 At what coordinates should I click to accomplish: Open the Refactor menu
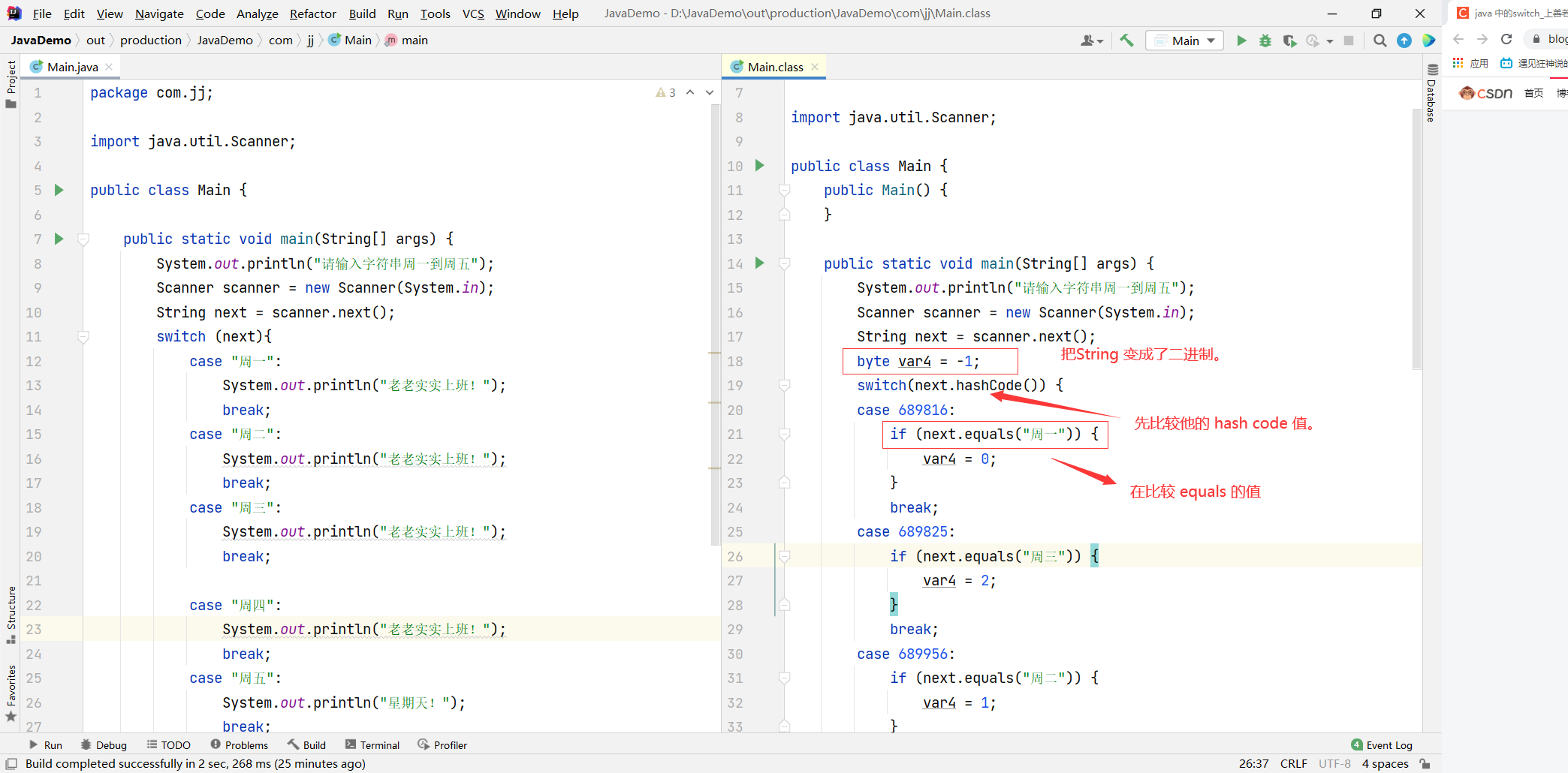tap(312, 14)
